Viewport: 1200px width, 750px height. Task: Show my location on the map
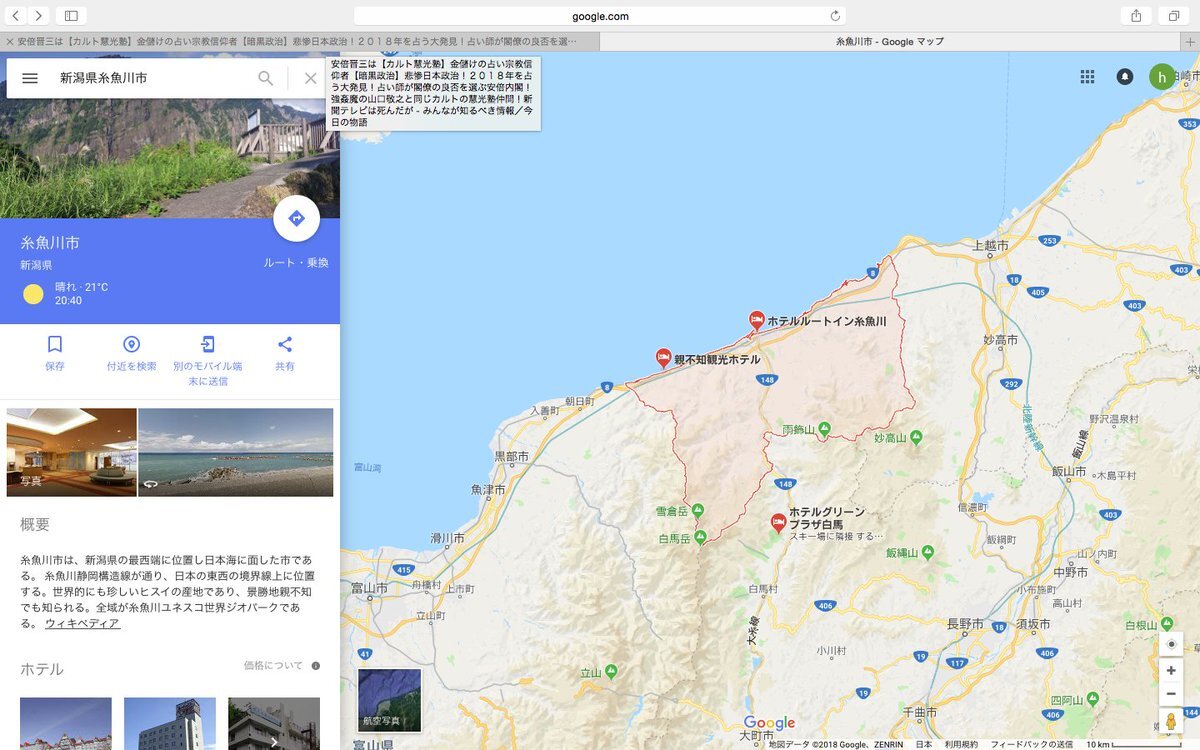point(1171,644)
